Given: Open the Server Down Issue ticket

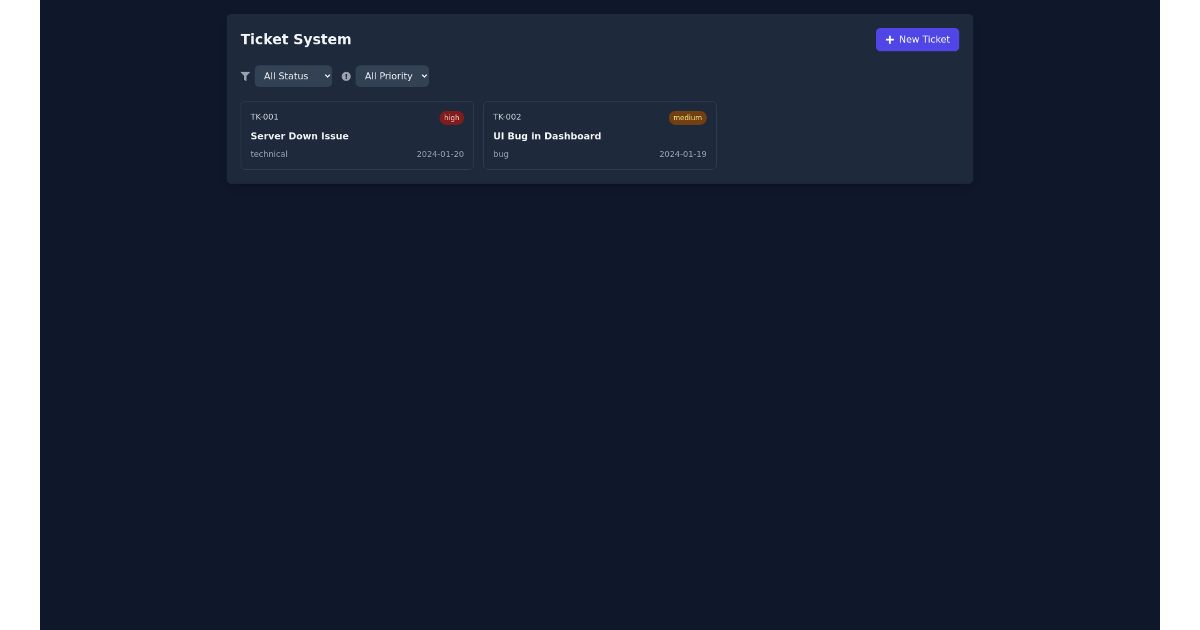Looking at the screenshot, I should [x=357, y=135].
